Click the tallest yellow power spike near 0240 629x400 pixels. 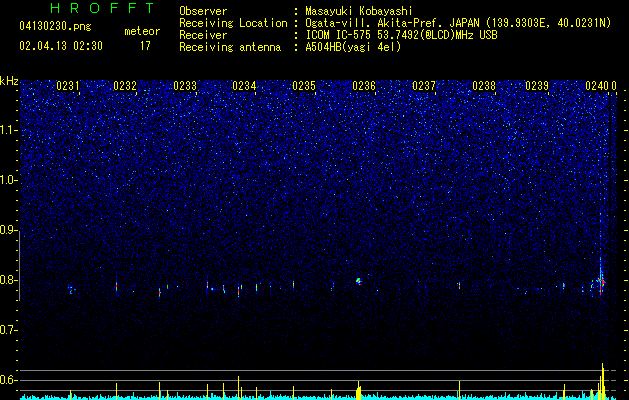[x=602, y=381]
